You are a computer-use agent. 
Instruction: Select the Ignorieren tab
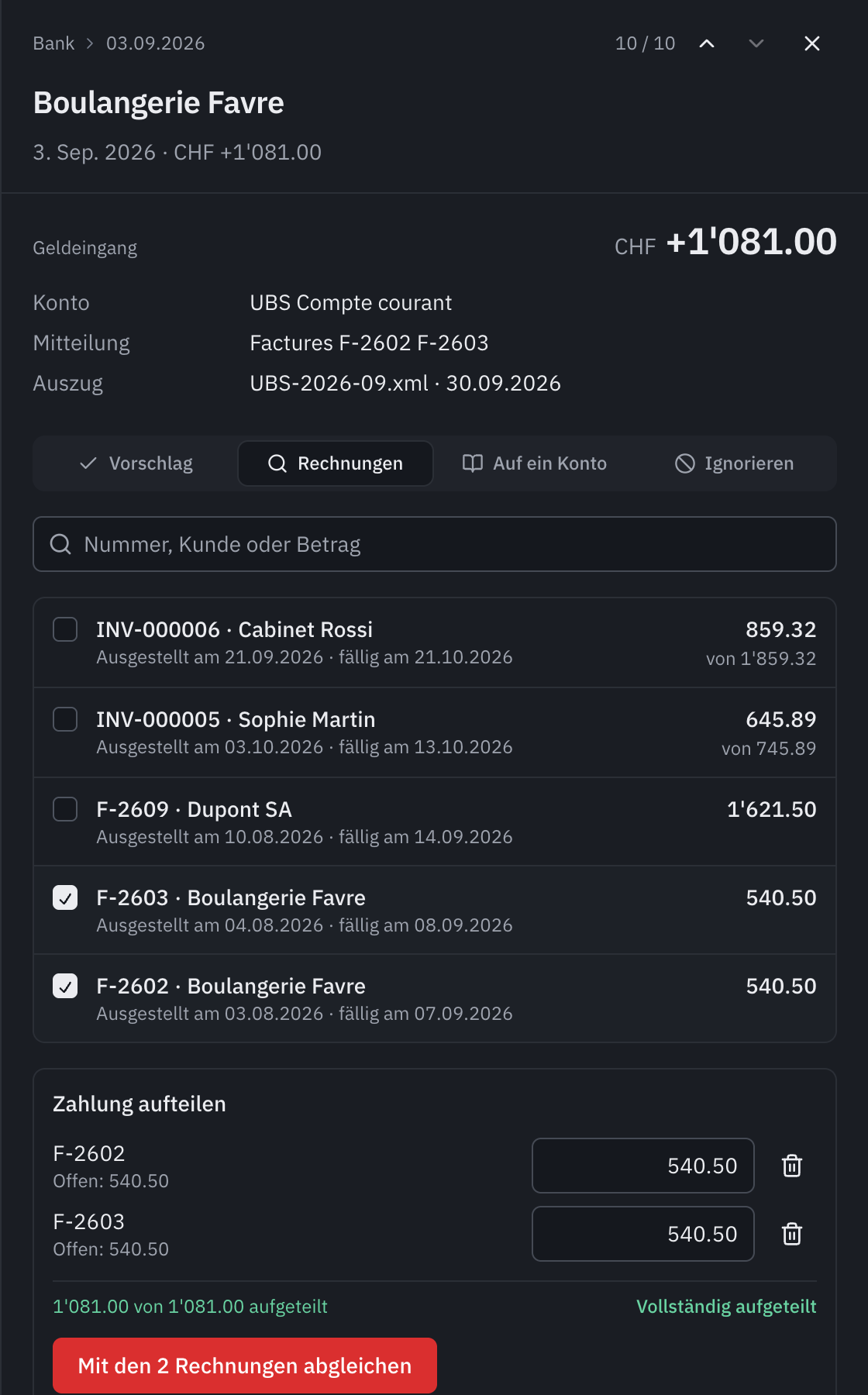(x=735, y=463)
